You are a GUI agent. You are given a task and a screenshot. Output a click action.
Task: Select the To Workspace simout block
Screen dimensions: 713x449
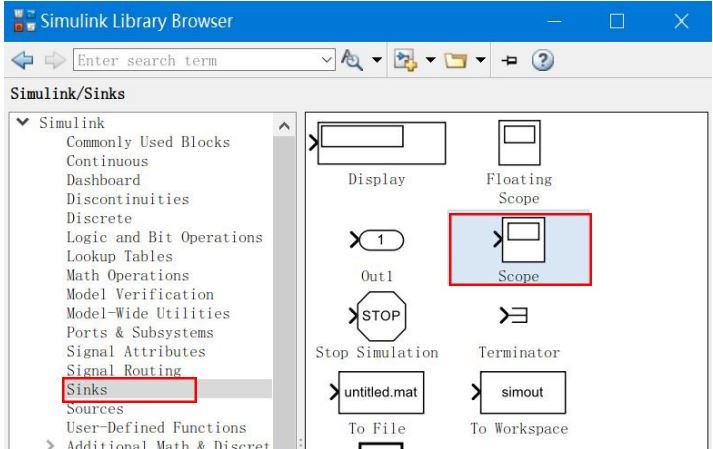519,393
